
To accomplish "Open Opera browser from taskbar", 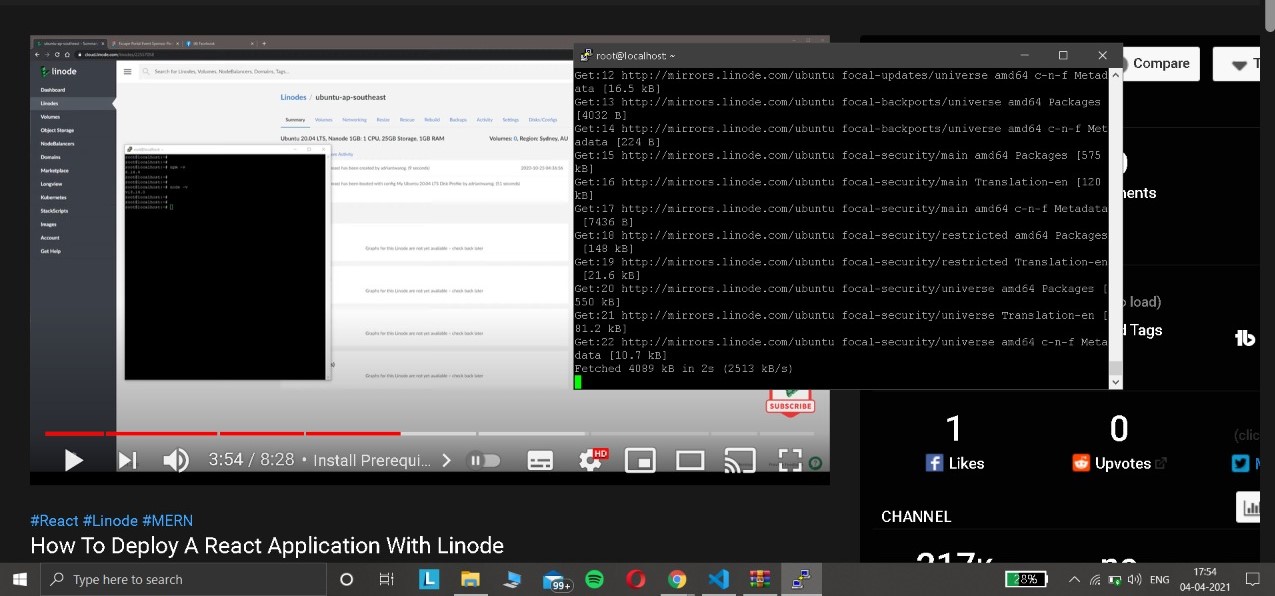I will point(636,579).
